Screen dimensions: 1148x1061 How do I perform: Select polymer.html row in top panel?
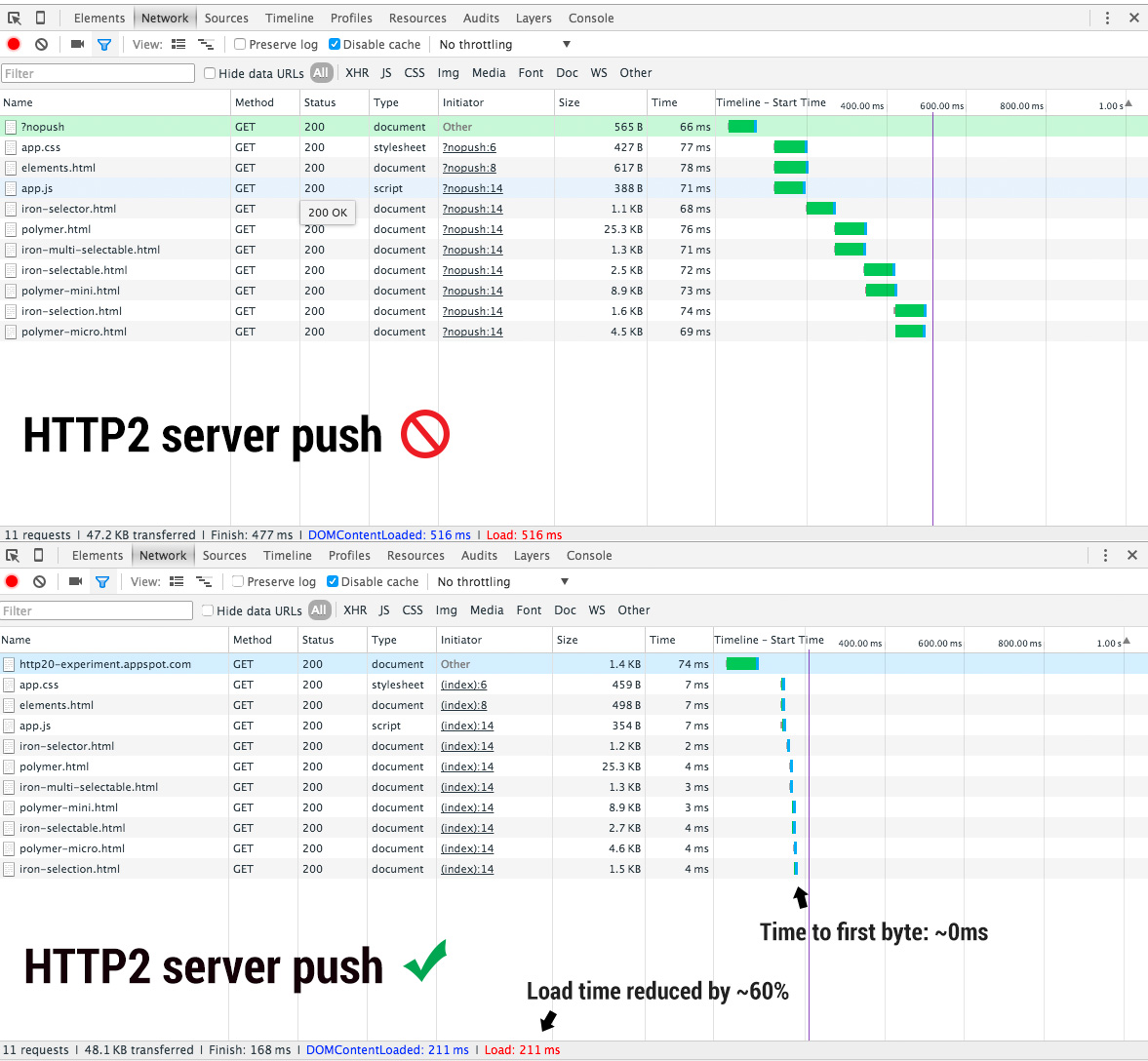coord(574,229)
